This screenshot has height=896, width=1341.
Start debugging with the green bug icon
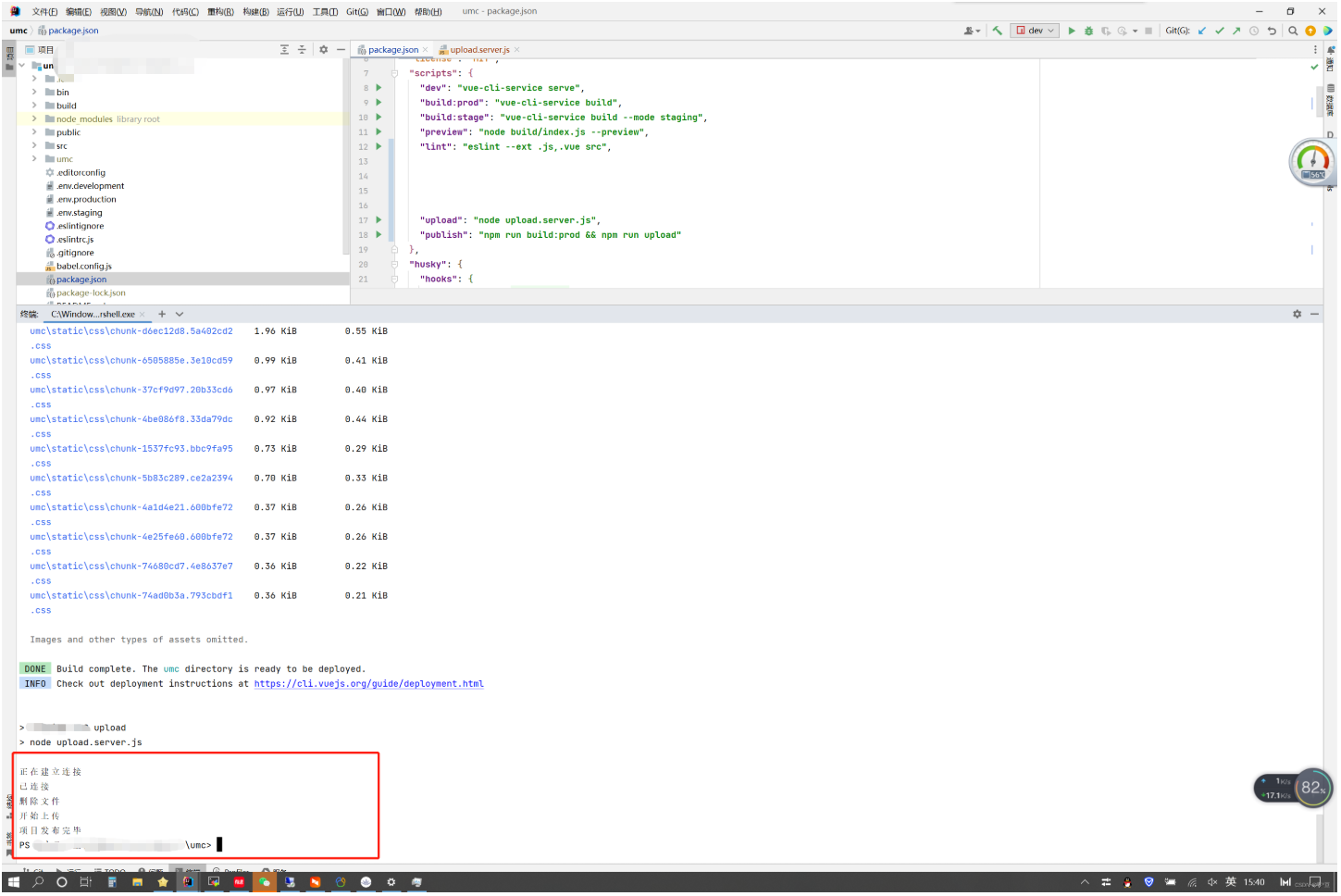click(1088, 31)
